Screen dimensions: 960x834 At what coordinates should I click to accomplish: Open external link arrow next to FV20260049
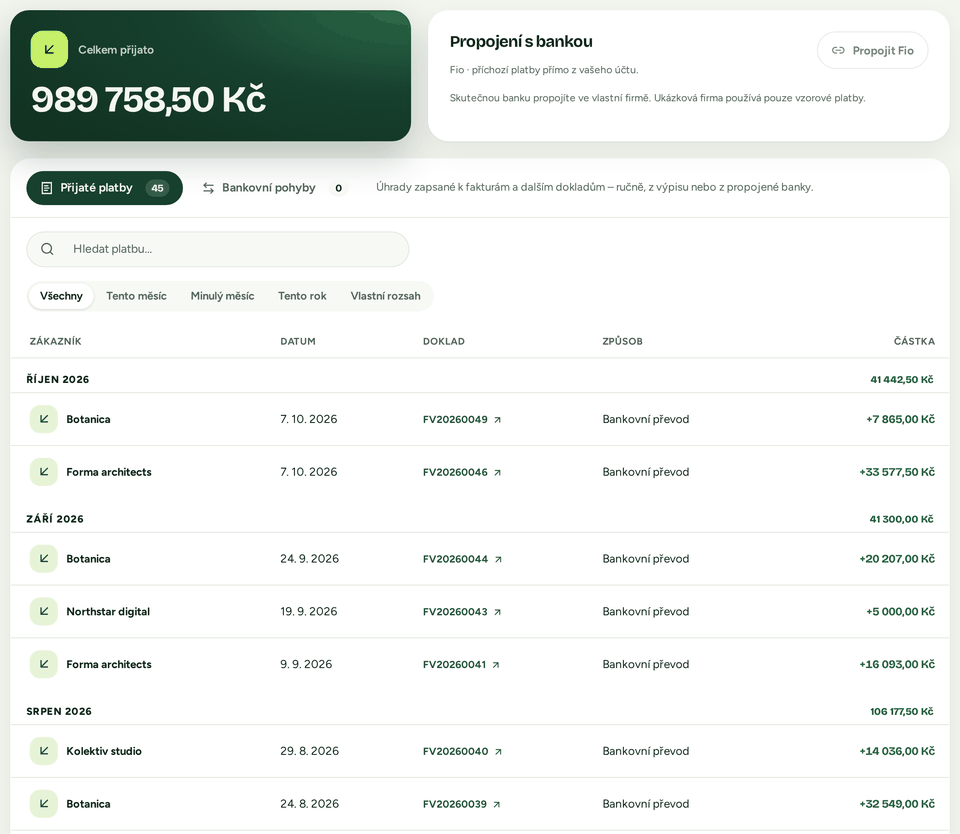tap(498, 419)
